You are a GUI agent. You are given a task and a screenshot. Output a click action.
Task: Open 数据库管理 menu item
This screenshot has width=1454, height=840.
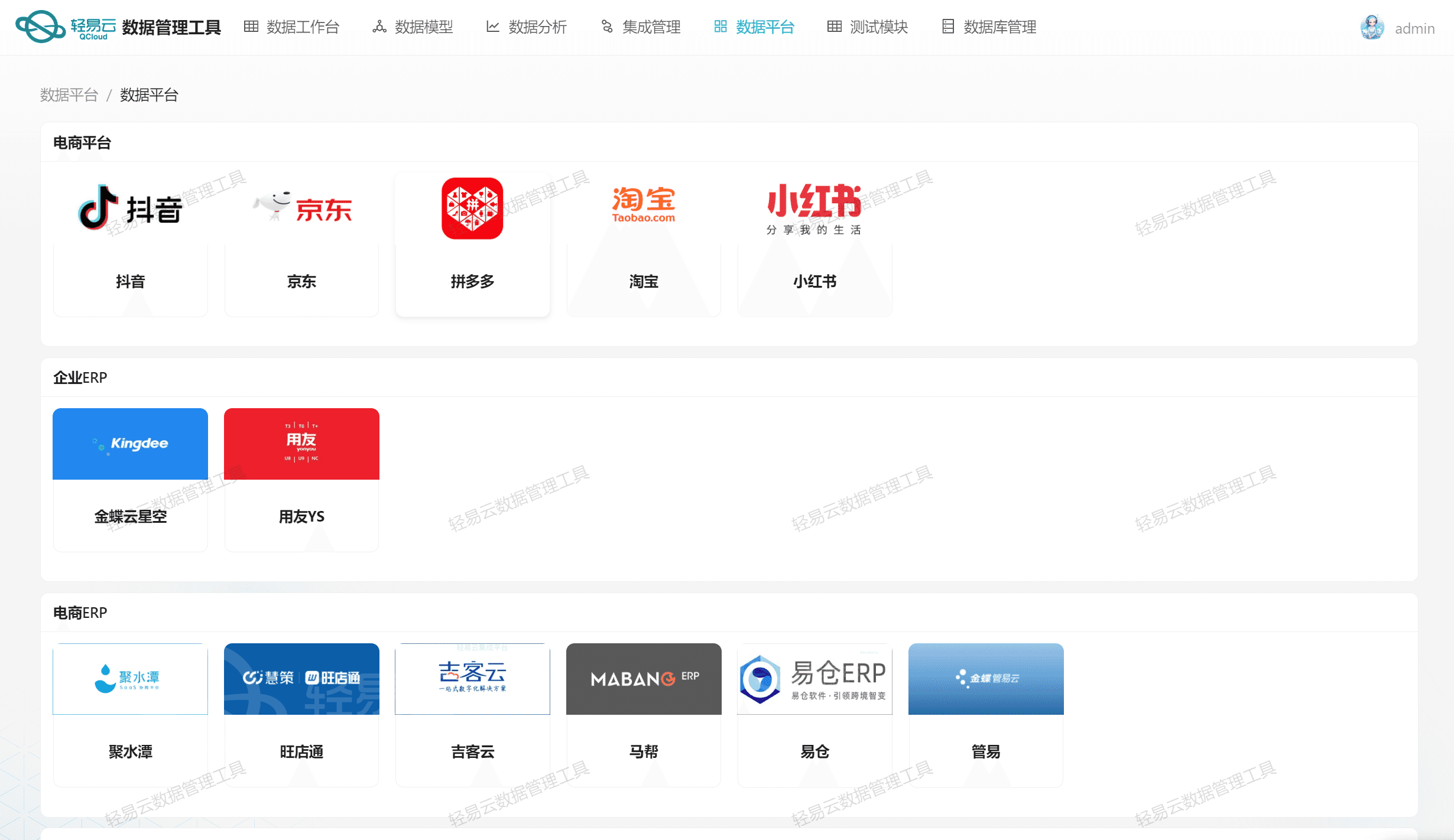989,27
